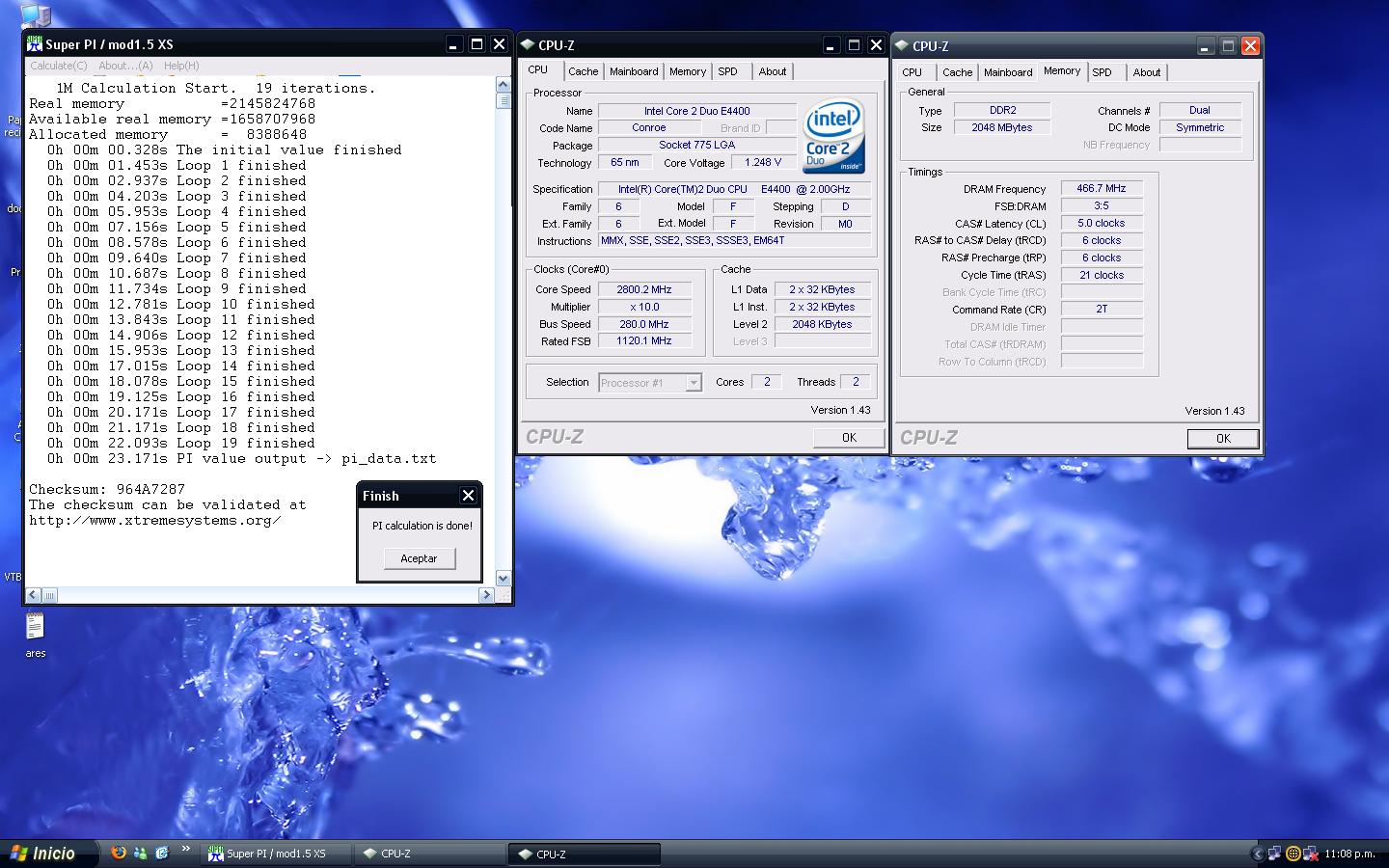Show hidden tray icons arrow

pyautogui.click(x=1257, y=854)
